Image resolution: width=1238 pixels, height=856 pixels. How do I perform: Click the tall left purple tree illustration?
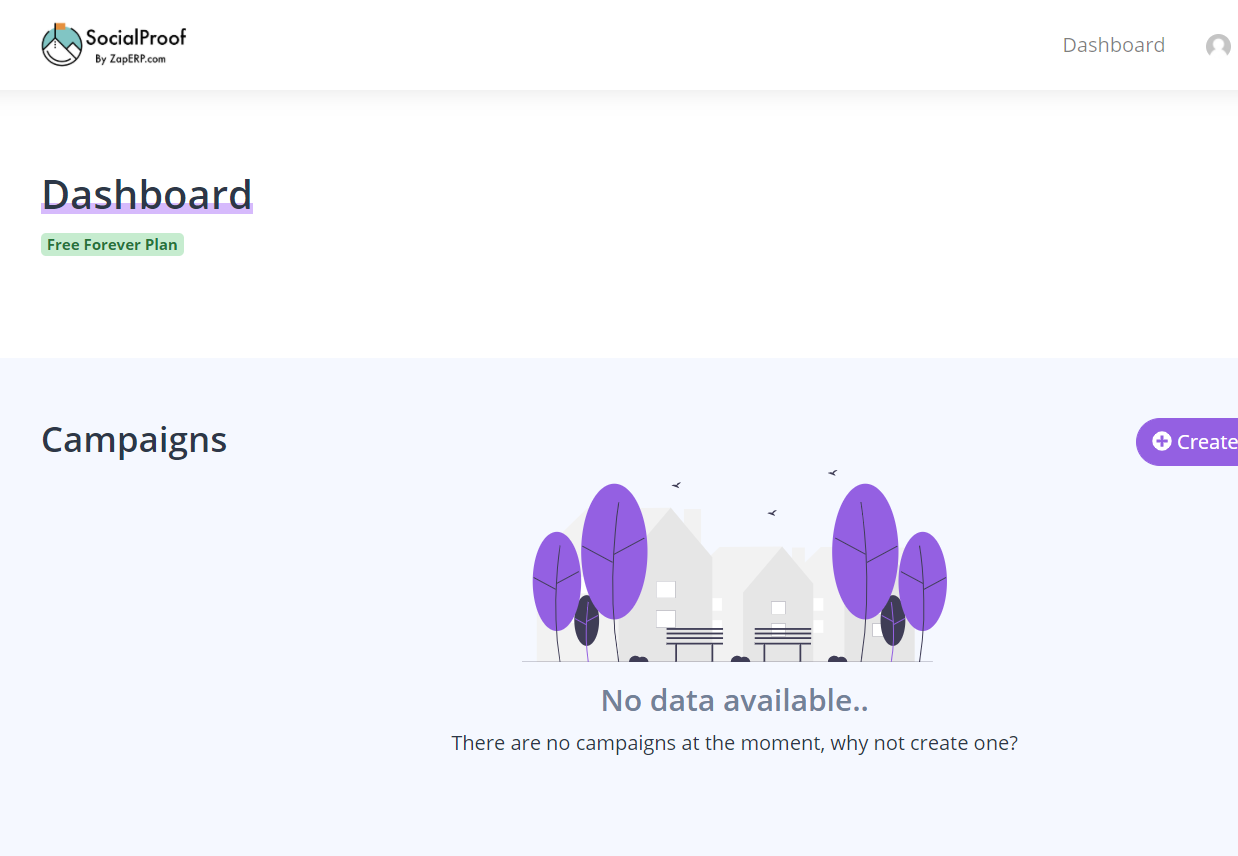pos(614,552)
